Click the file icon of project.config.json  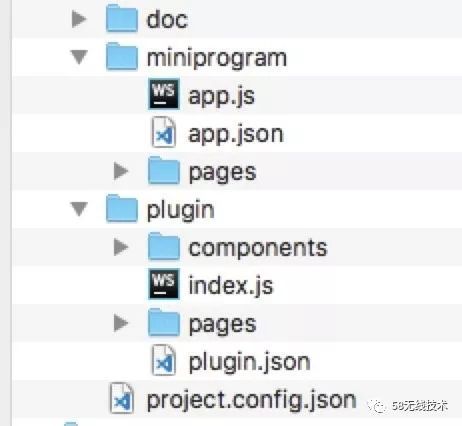pyautogui.click(x=122, y=398)
